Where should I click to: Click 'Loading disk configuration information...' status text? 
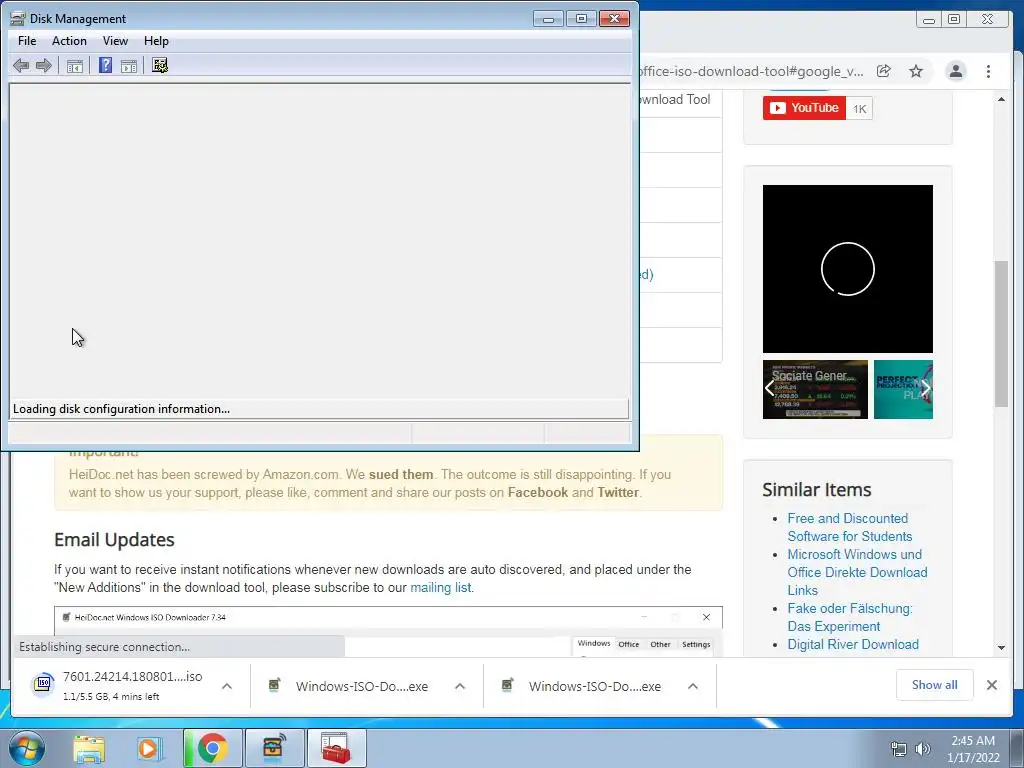pyautogui.click(x=121, y=409)
